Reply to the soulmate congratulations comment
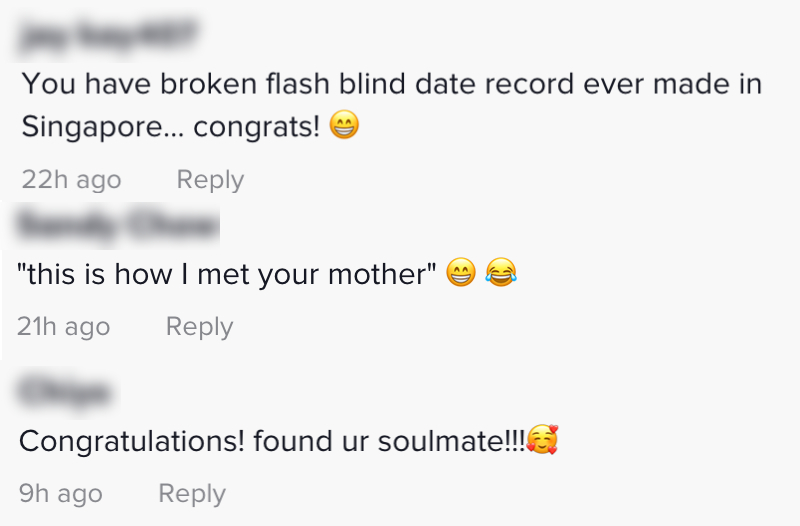The height and width of the screenshot is (526, 800). pos(192,494)
